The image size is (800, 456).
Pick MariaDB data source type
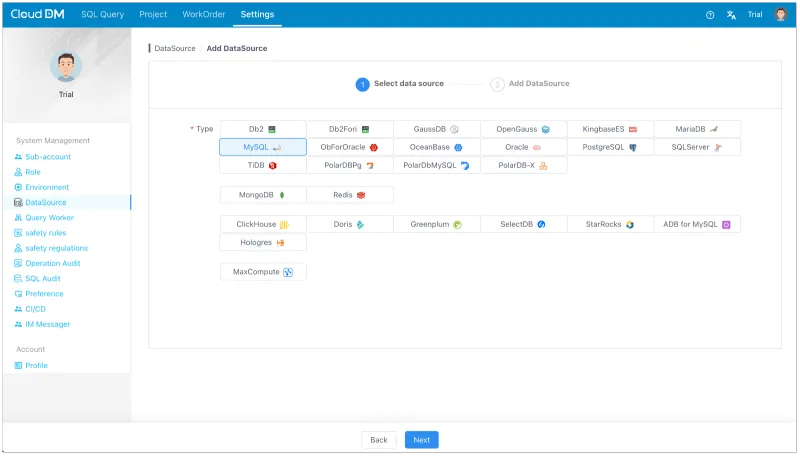pyautogui.click(x=697, y=129)
